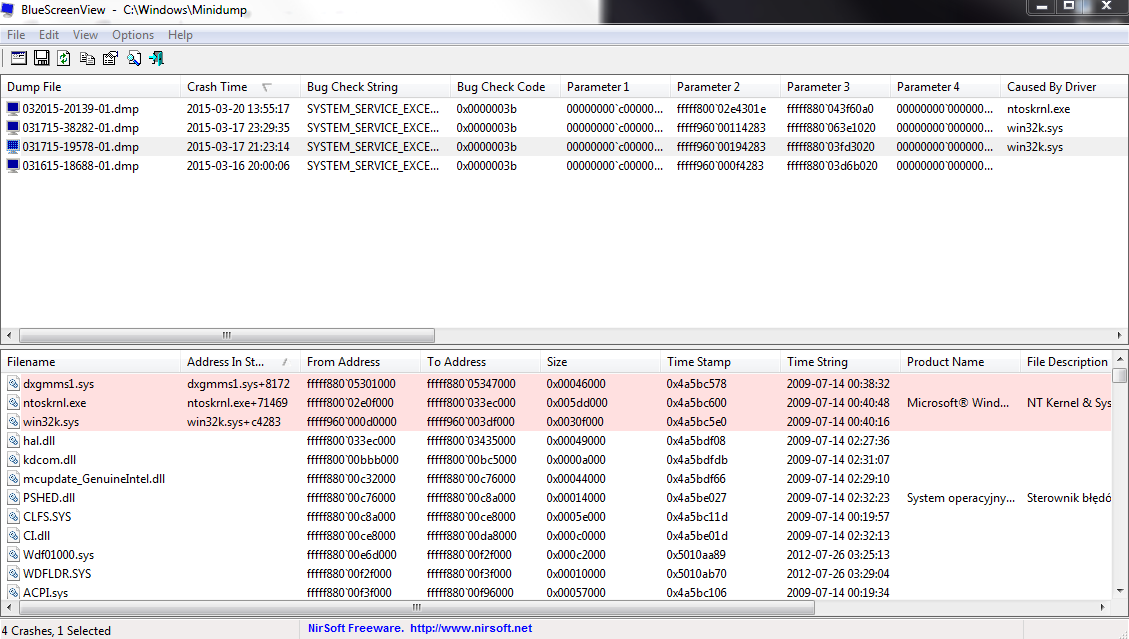Click the Copy Selected Items icon
This screenshot has height=639, width=1129.
(x=87, y=58)
